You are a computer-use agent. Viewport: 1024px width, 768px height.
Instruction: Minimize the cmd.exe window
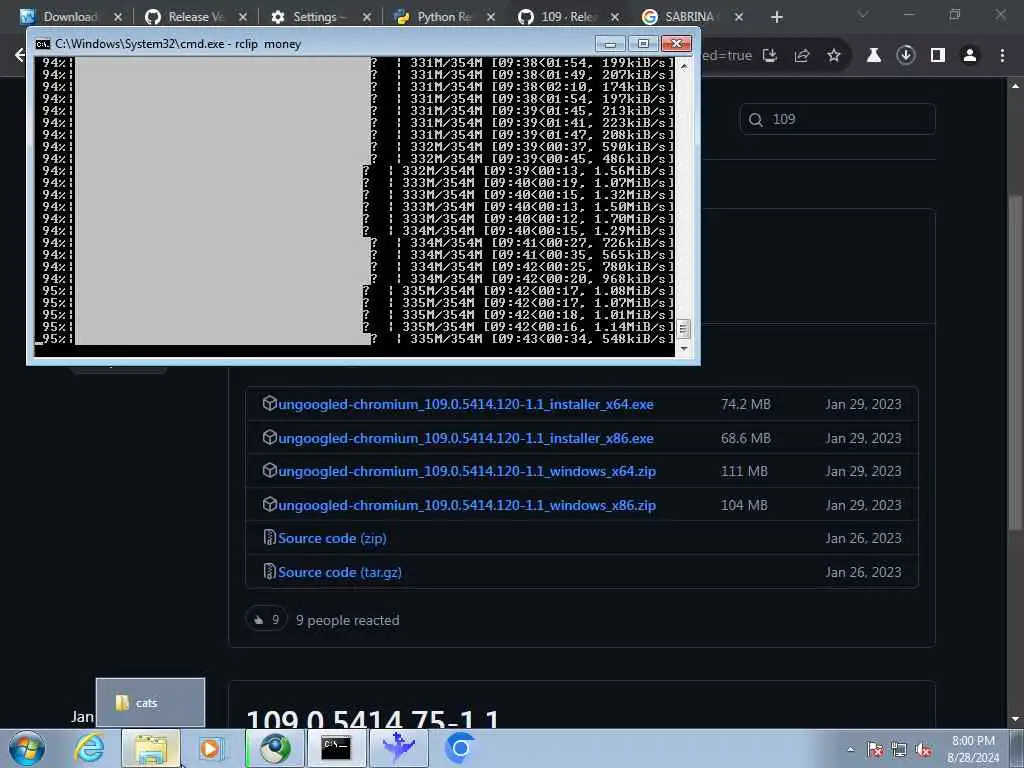pos(610,44)
